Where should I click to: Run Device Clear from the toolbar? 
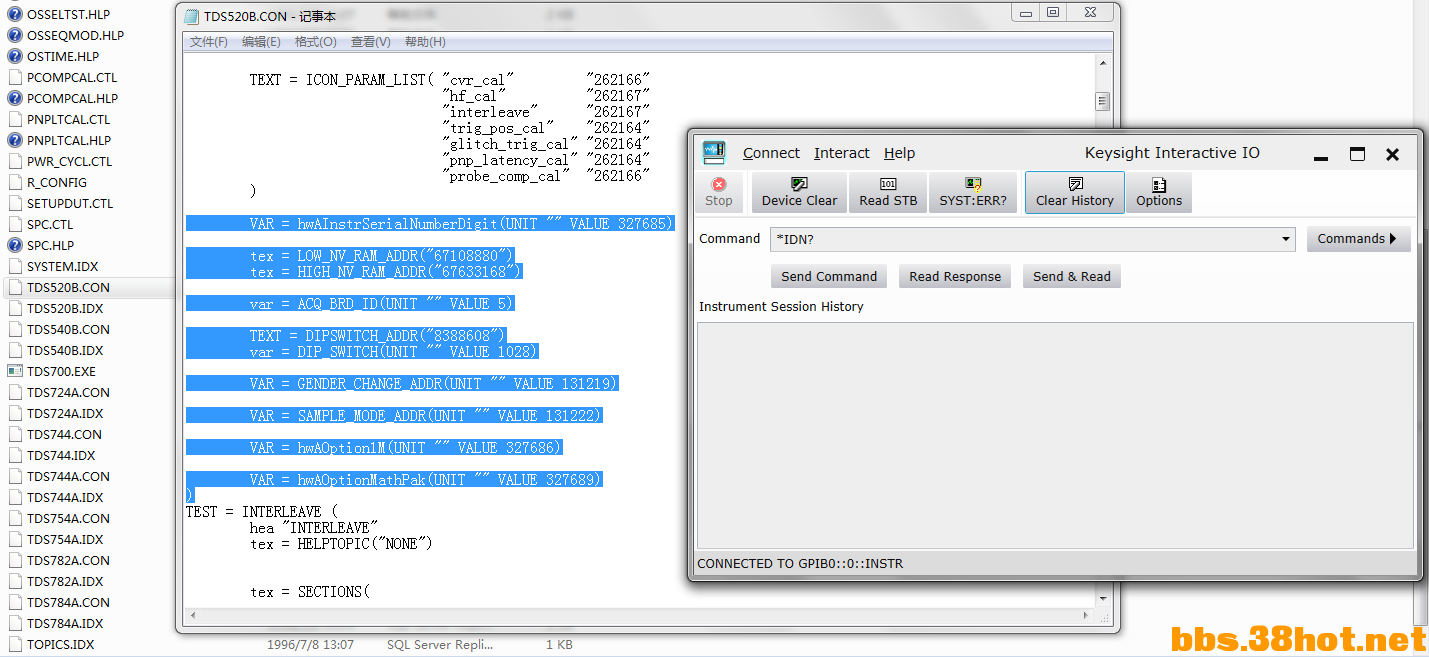[x=799, y=192]
